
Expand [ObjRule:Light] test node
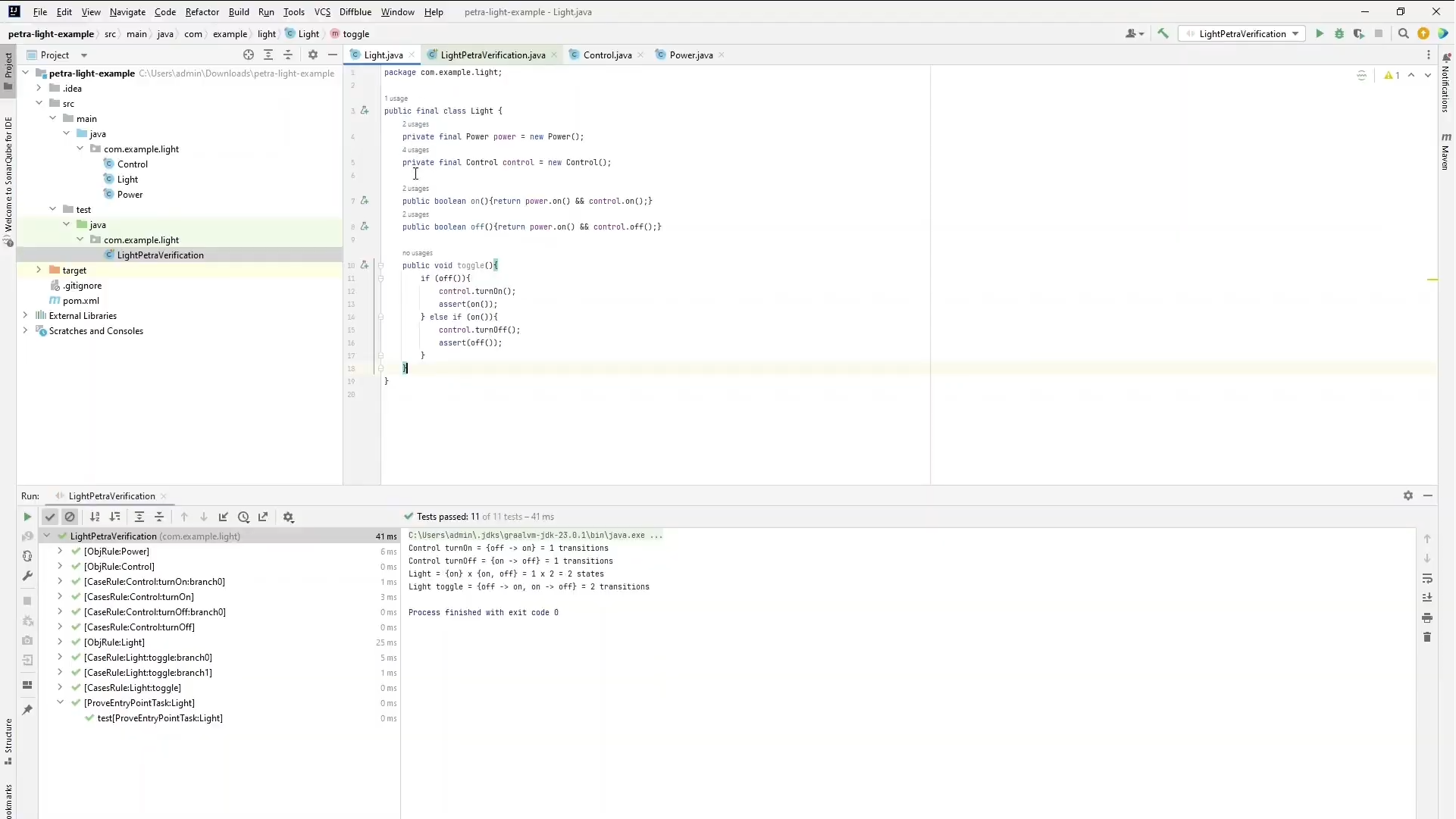tap(60, 642)
